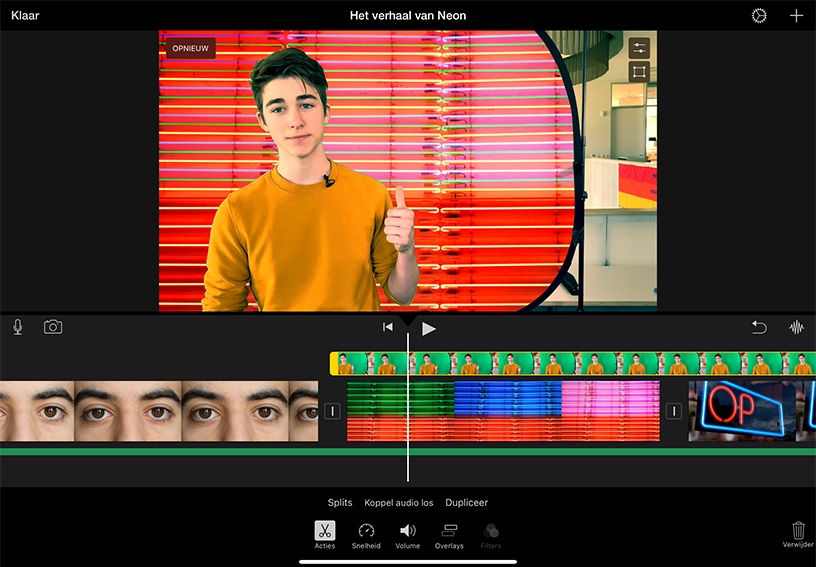
Task: Open the Overlays tab
Action: [x=449, y=536]
